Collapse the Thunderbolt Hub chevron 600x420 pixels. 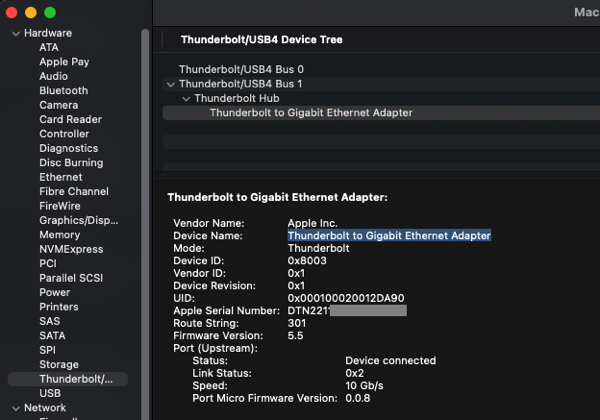[x=186, y=99]
